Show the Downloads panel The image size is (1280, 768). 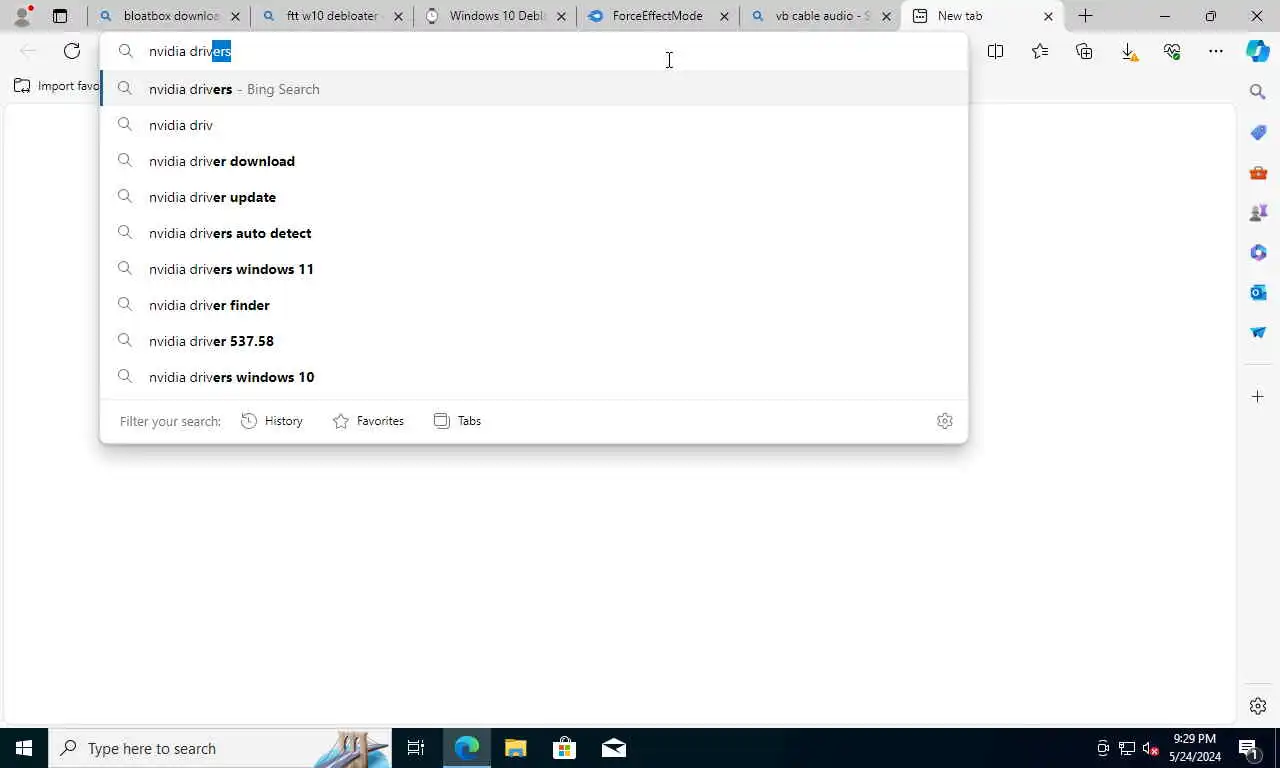click(x=1128, y=51)
